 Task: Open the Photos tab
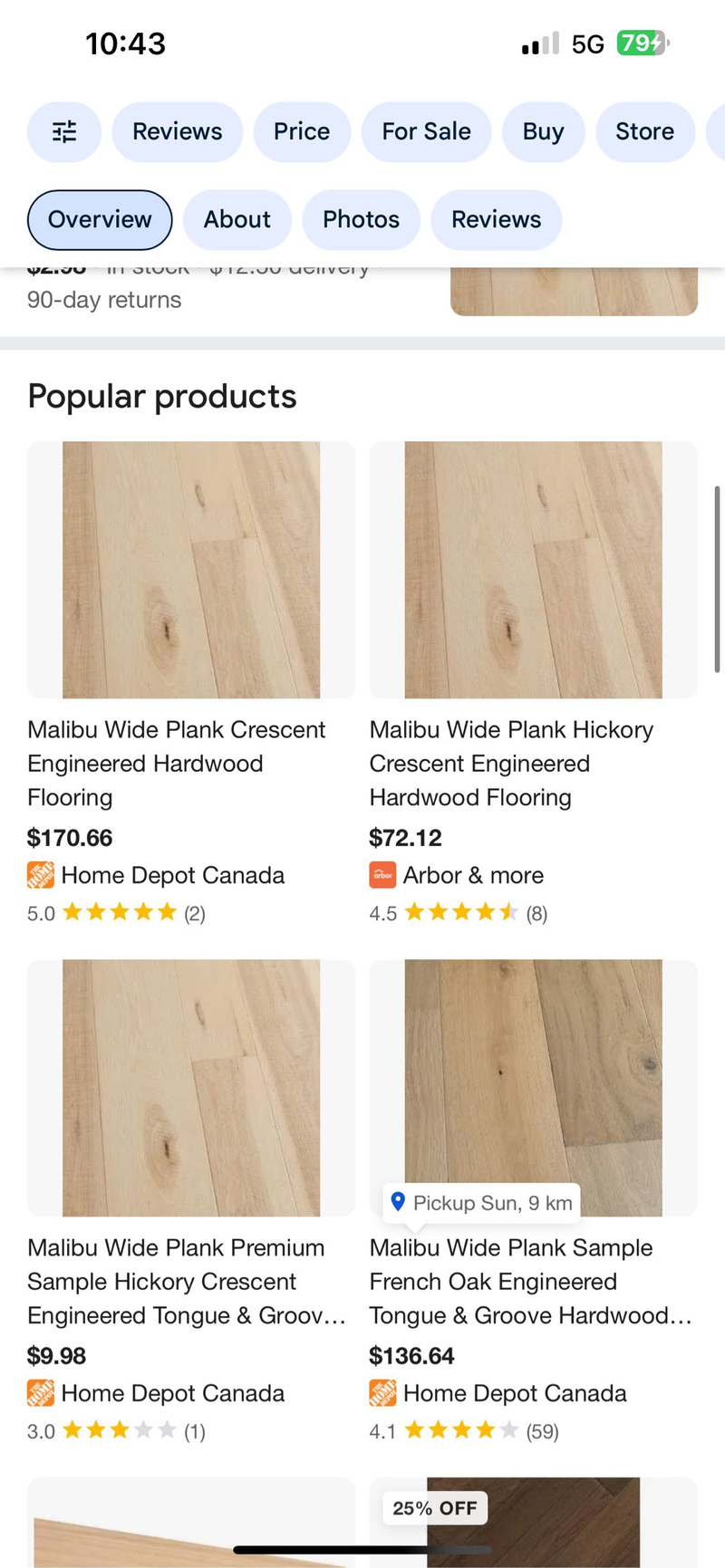[x=361, y=219]
